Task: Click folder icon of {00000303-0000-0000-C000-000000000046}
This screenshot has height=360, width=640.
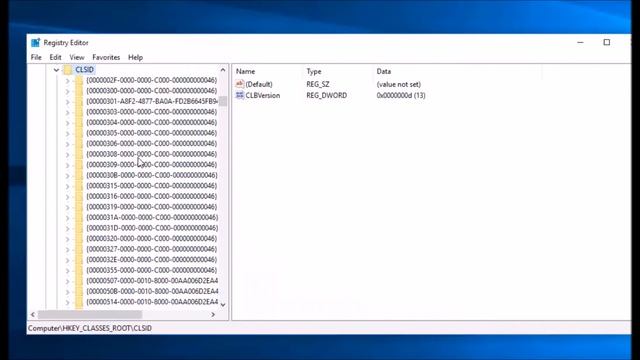Action: click(79, 112)
